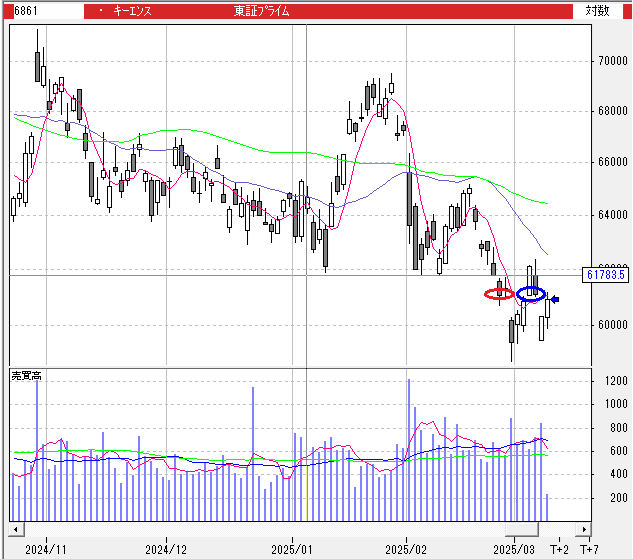Click the 70000 price axis label
Viewport: 633px width, 559px height.
(613, 61)
